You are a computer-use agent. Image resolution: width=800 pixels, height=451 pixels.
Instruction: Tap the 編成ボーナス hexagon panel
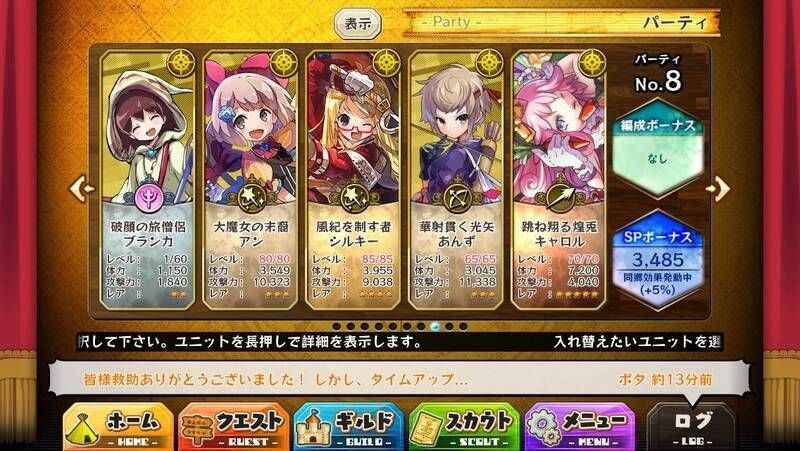(657, 148)
